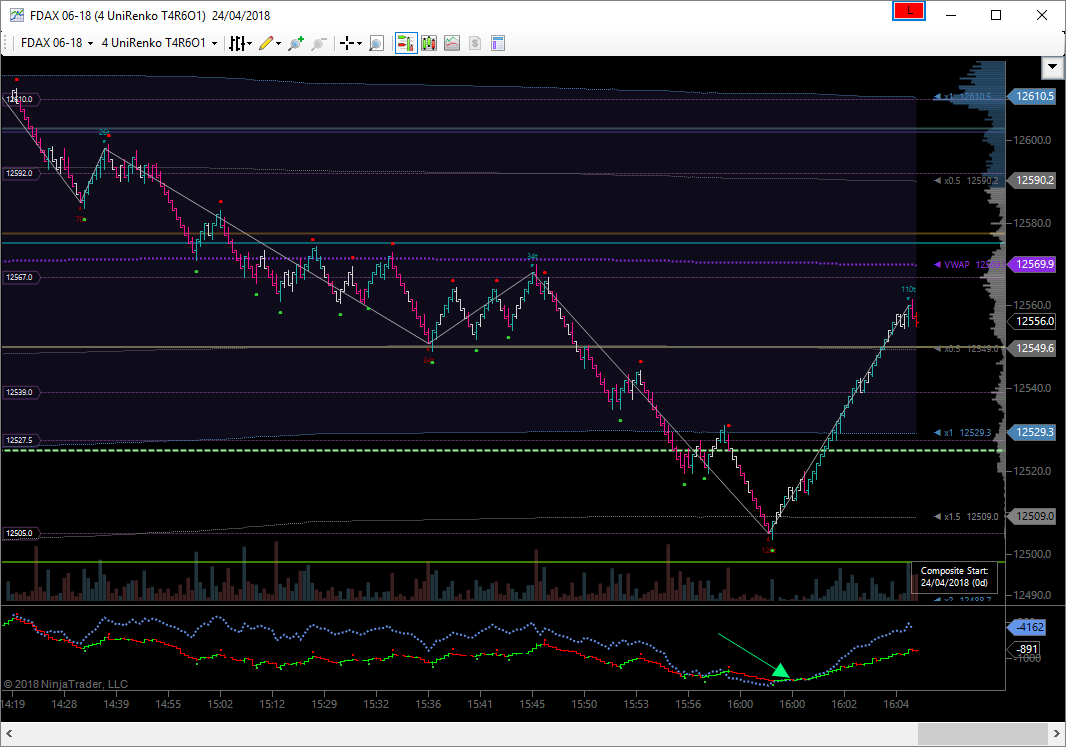Click the 12527.5 level label on chart
The height and width of the screenshot is (747, 1066).
pos(21,440)
